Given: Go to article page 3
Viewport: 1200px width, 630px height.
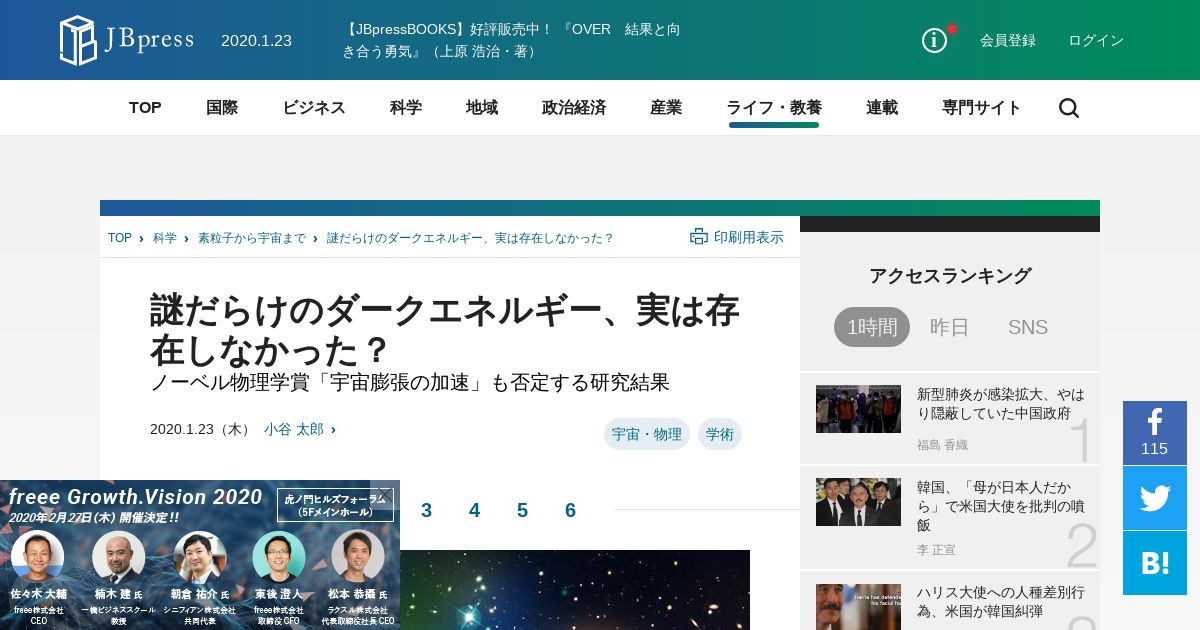Looking at the screenshot, I should tap(426, 510).
